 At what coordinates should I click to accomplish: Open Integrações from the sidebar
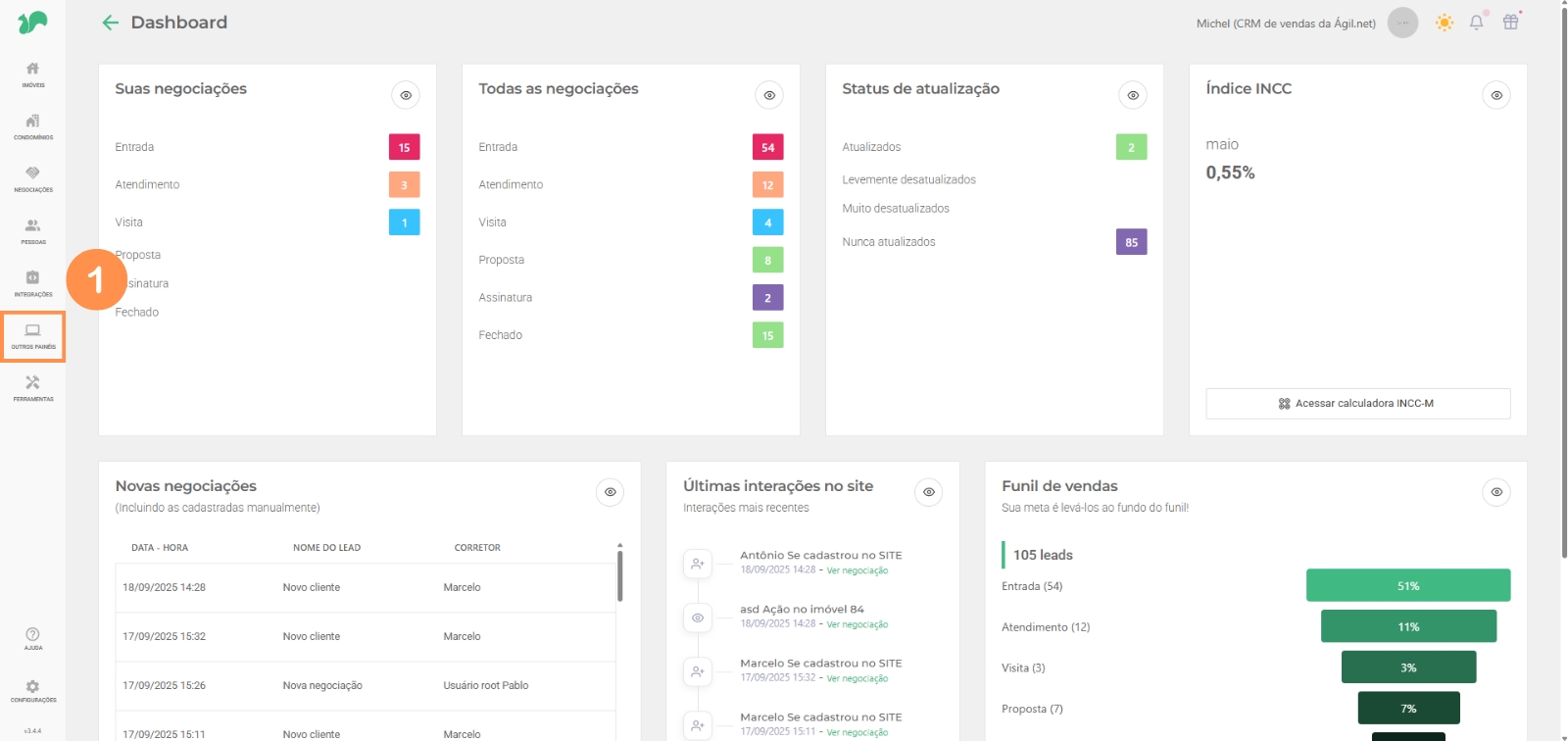[32, 282]
